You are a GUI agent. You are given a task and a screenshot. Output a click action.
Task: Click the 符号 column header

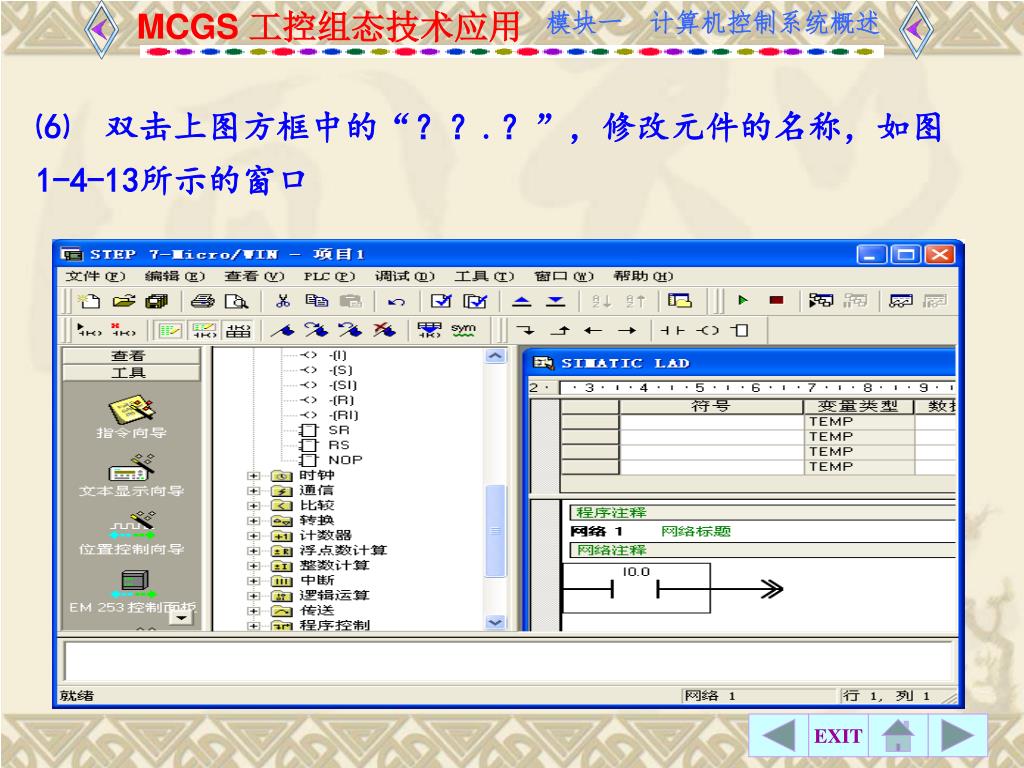(x=711, y=406)
